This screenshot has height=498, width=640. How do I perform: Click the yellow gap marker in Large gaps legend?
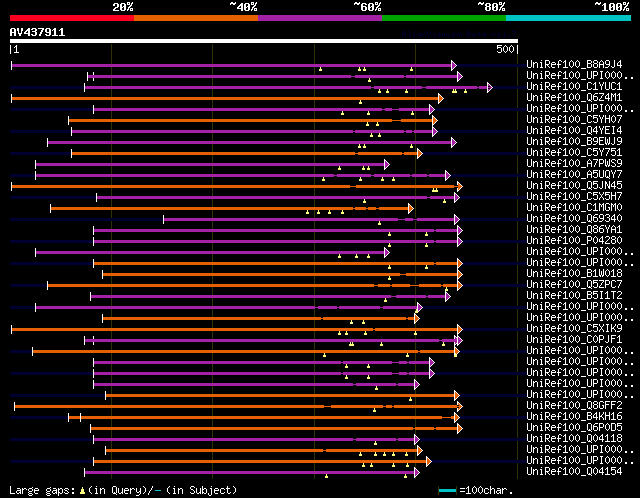[x=82, y=490]
